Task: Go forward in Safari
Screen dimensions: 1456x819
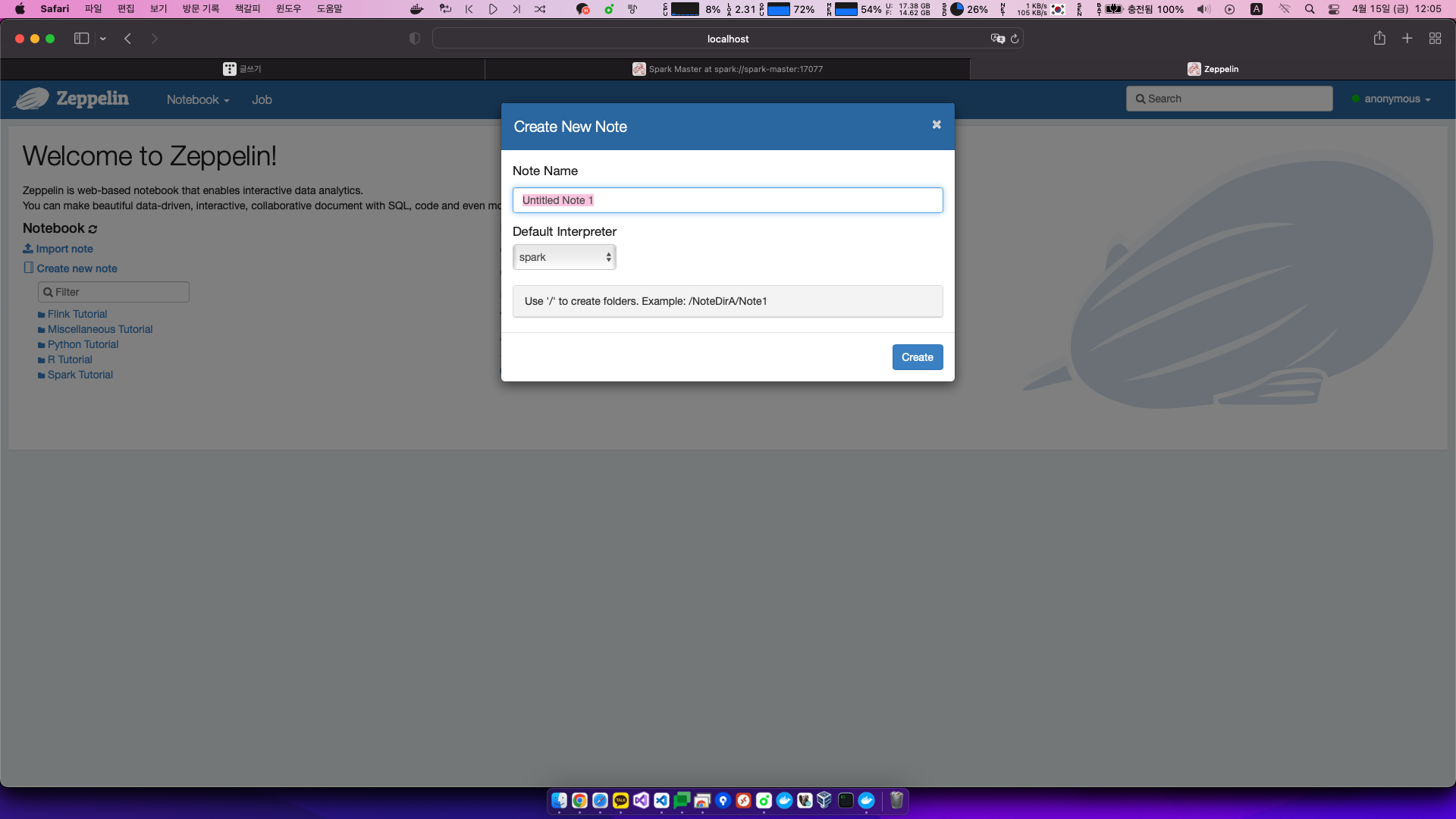Action: (154, 39)
